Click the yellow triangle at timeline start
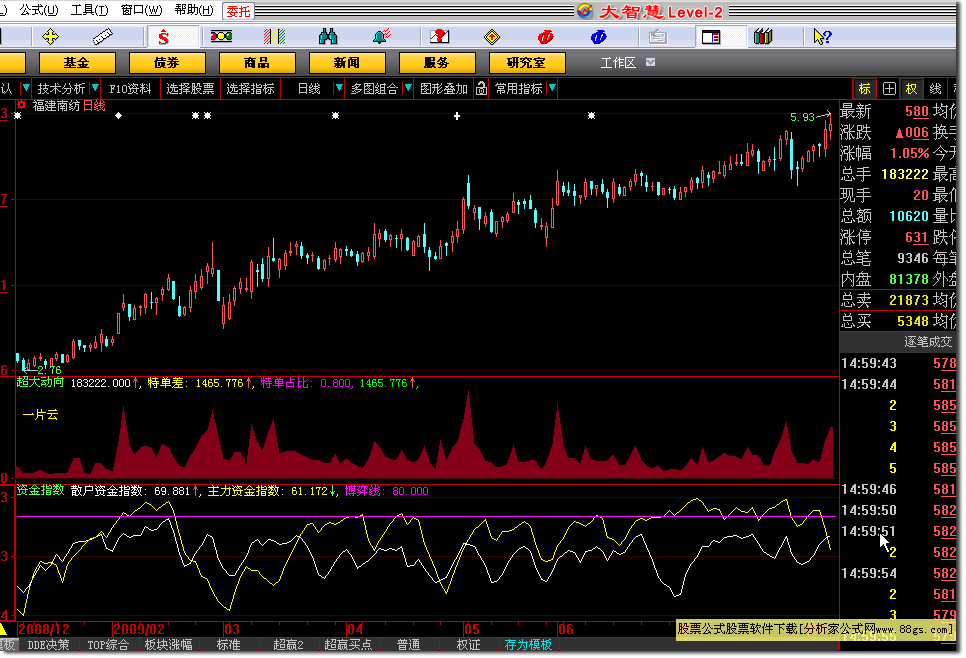Image resolution: width=966 pixels, height=658 pixels. (x=3, y=629)
